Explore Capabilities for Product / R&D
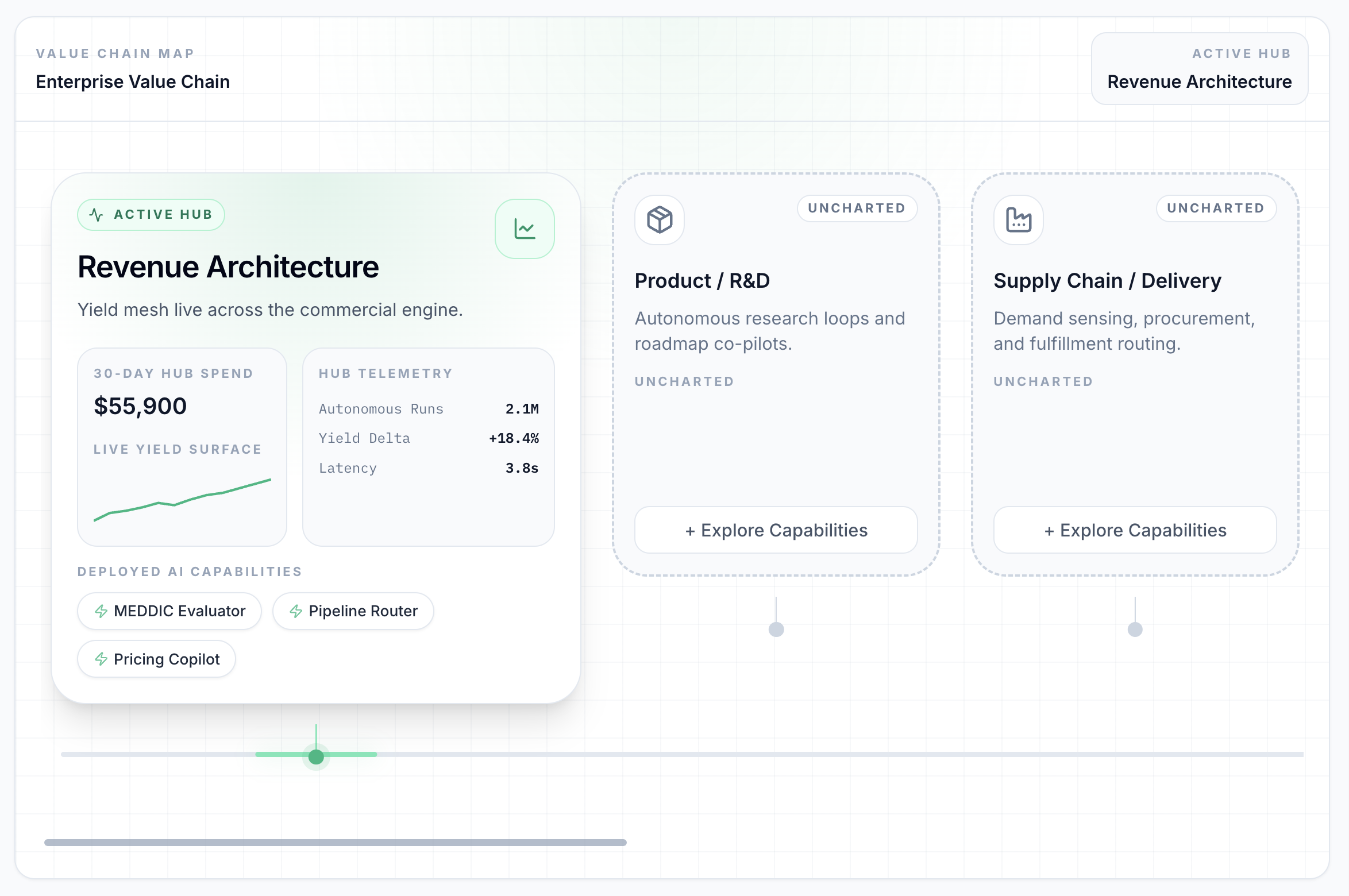The image size is (1349, 896). pos(776,530)
